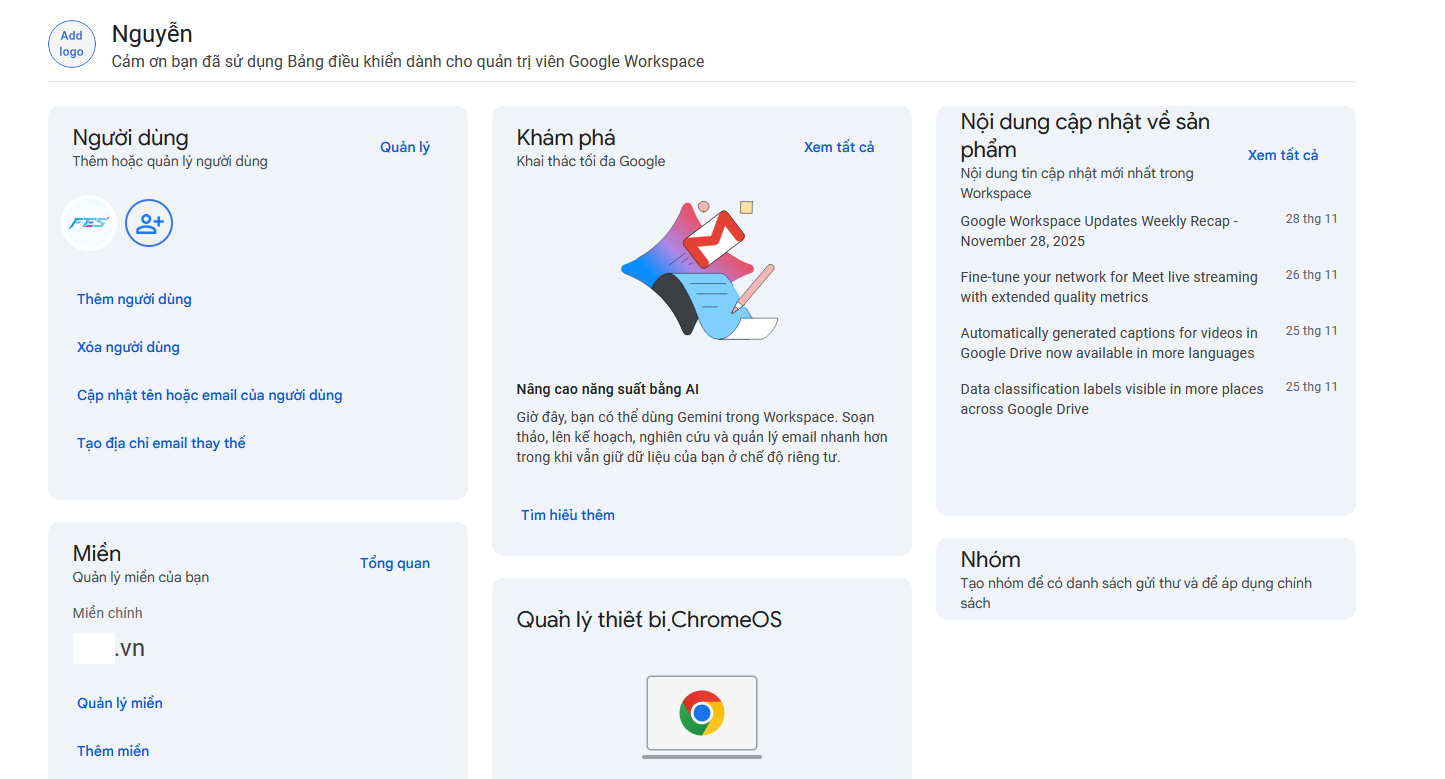
Task: Click Thêm người dùng link
Action: point(134,299)
